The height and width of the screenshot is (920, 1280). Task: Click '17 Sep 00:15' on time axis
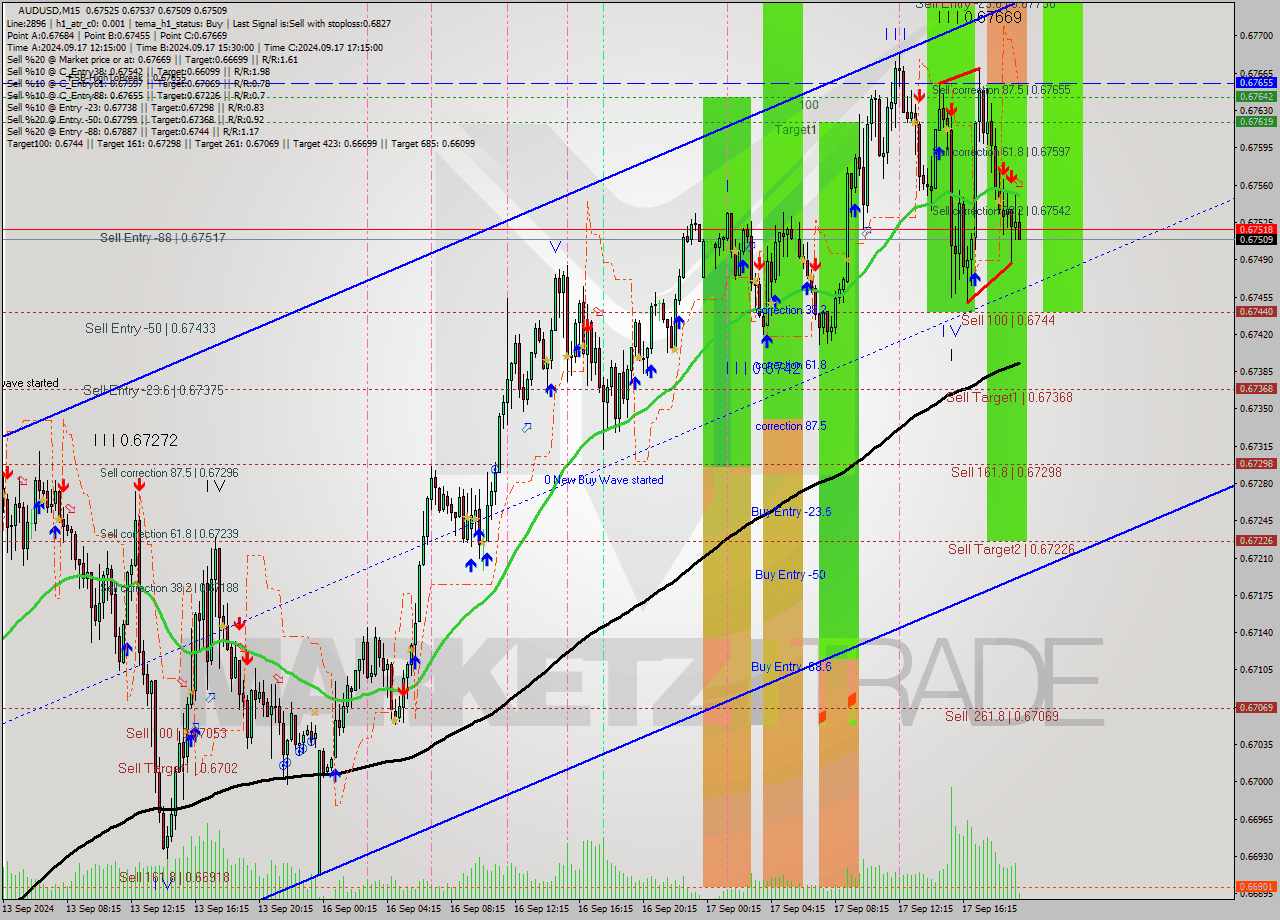(733, 910)
